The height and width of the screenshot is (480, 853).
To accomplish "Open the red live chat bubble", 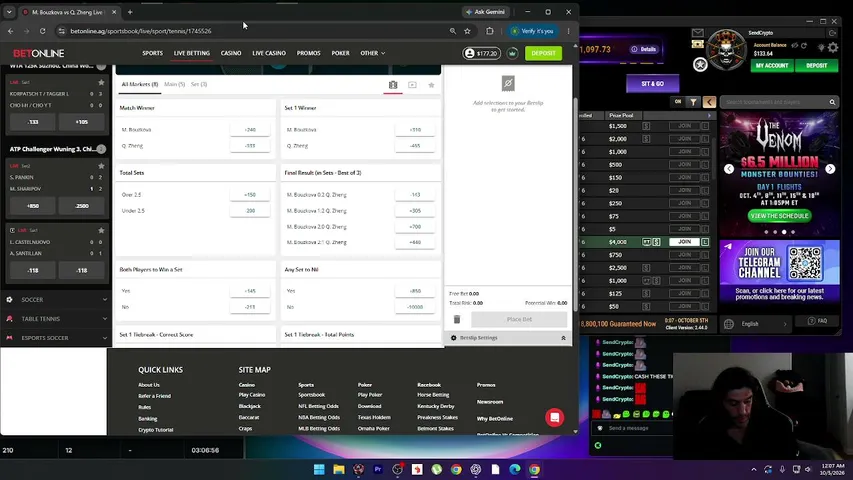I will click(x=554, y=417).
